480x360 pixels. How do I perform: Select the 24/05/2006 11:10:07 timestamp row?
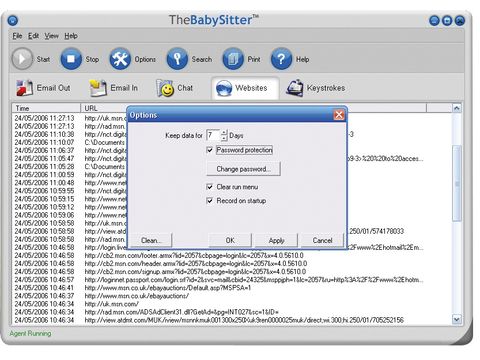(44, 142)
